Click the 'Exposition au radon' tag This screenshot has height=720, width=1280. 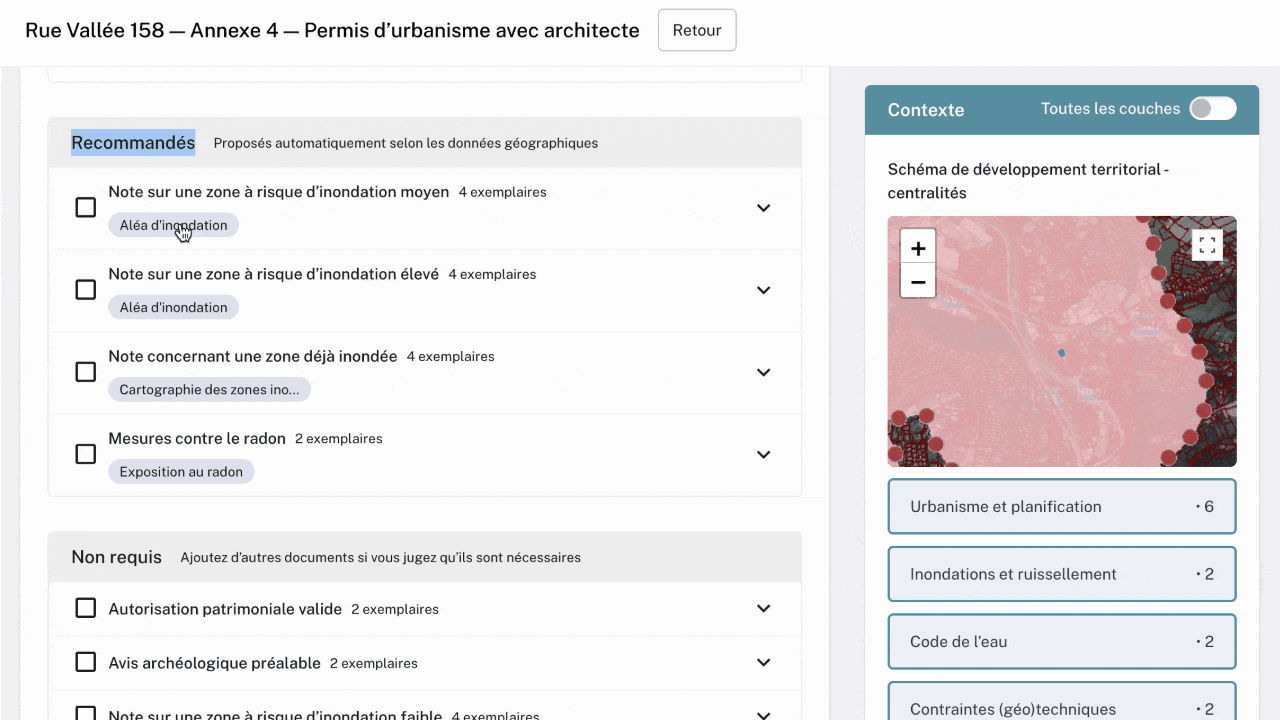tap(181, 472)
